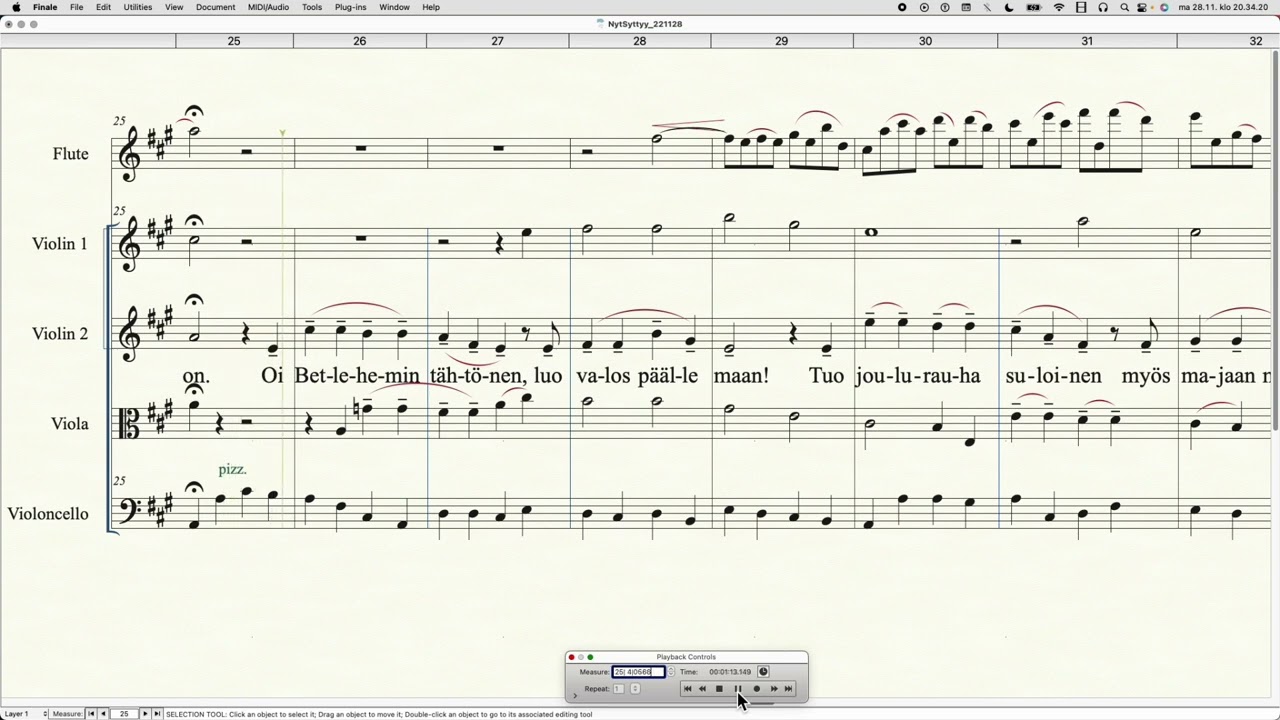Open the View menu
Image resolution: width=1280 pixels, height=720 pixels.
pos(174,7)
